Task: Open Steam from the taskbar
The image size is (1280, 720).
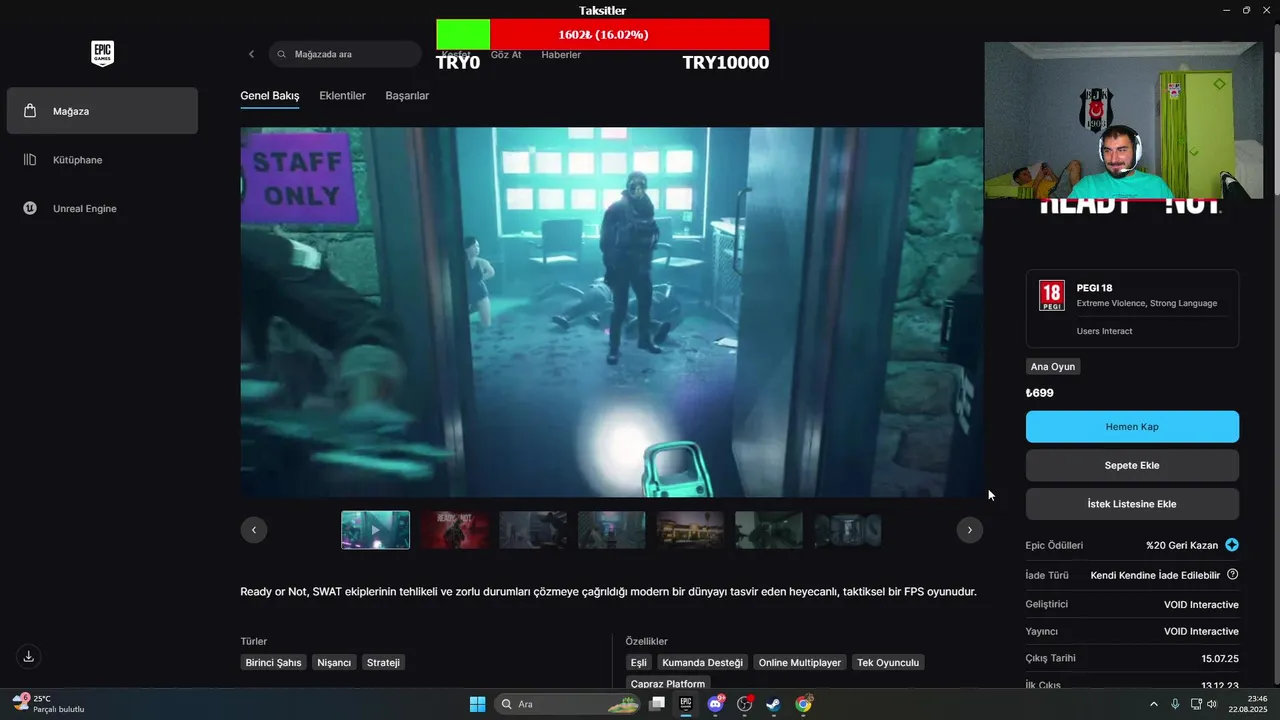Action: (773, 704)
